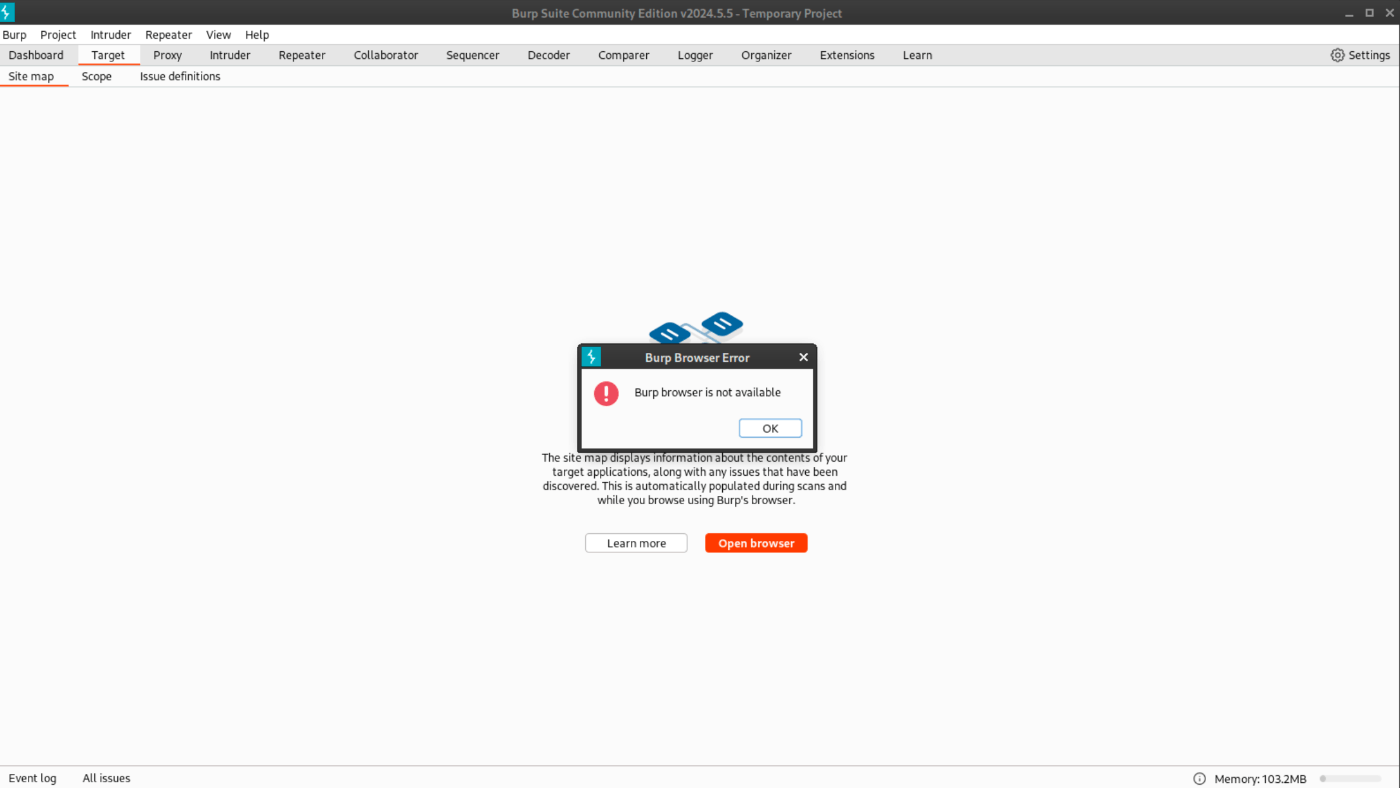Click the info icon beside Memory
Image resolution: width=1400 pixels, height=788 pixels.
(1199, 778)
